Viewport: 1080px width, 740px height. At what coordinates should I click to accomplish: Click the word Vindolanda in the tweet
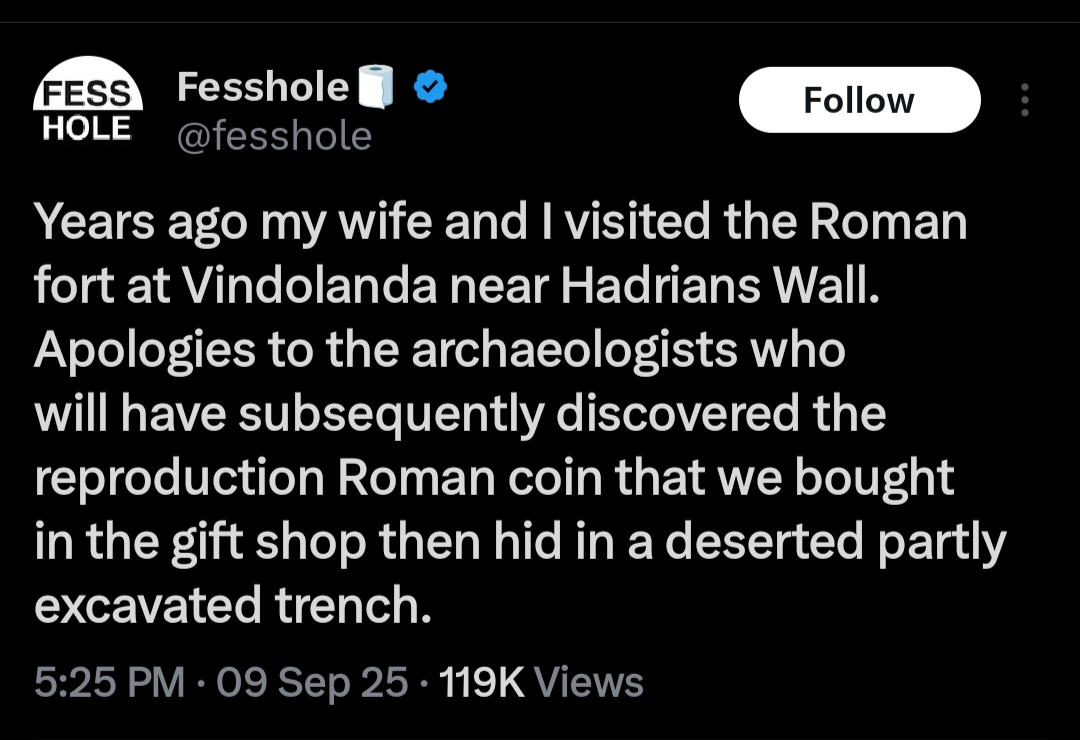[309, 285]
